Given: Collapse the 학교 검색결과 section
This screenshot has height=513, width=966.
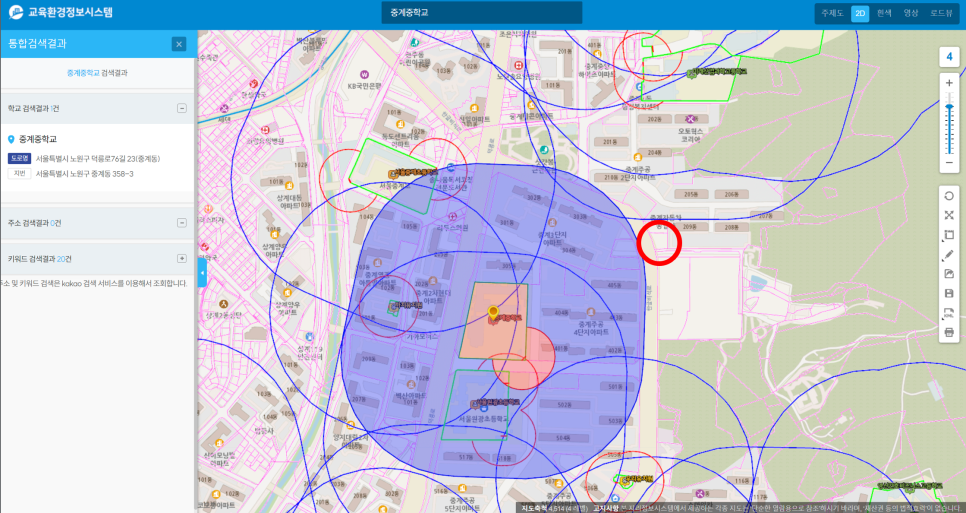Looking at the screenshot, I should [x=182, y=108].
